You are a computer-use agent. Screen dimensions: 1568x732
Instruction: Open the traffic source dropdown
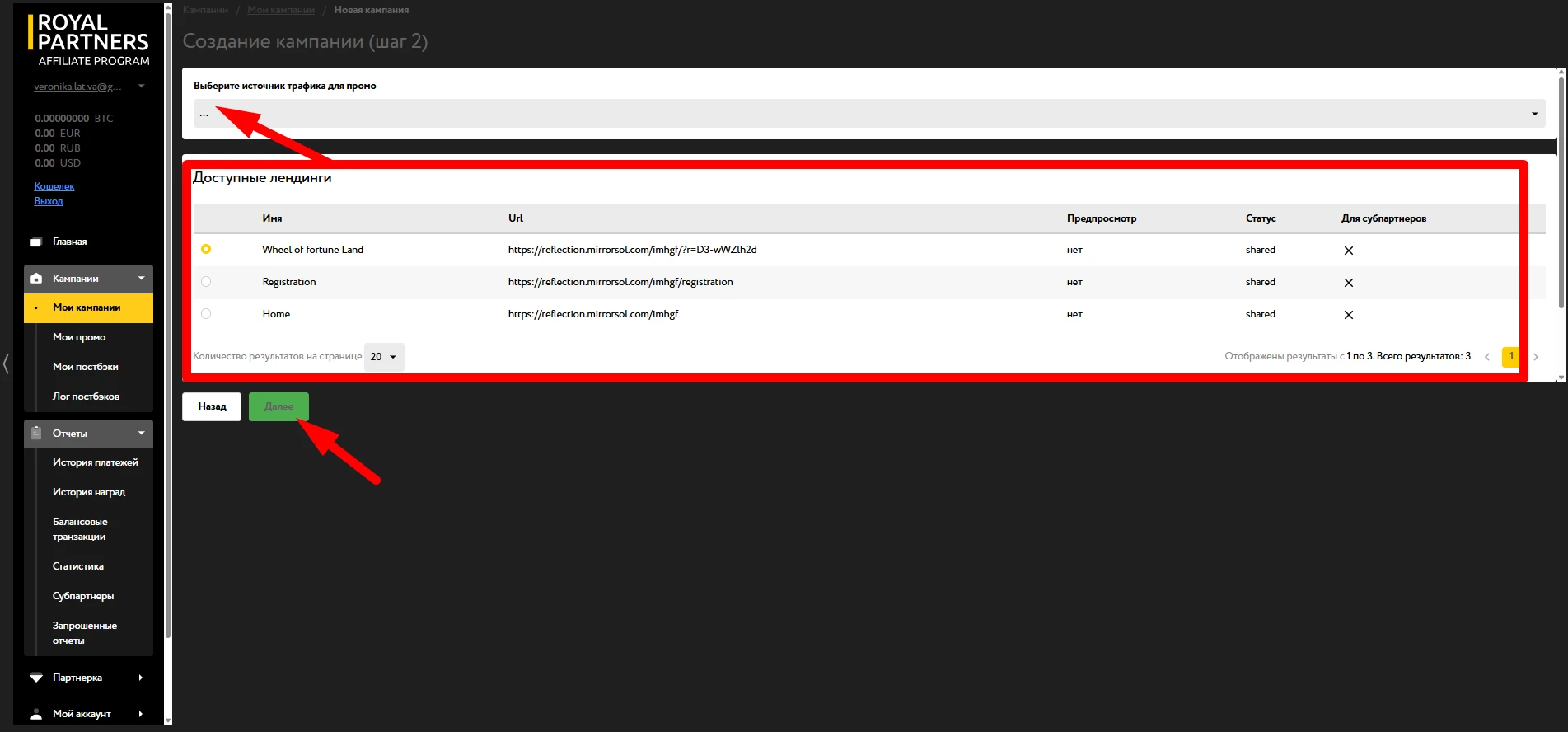[869, 114]
